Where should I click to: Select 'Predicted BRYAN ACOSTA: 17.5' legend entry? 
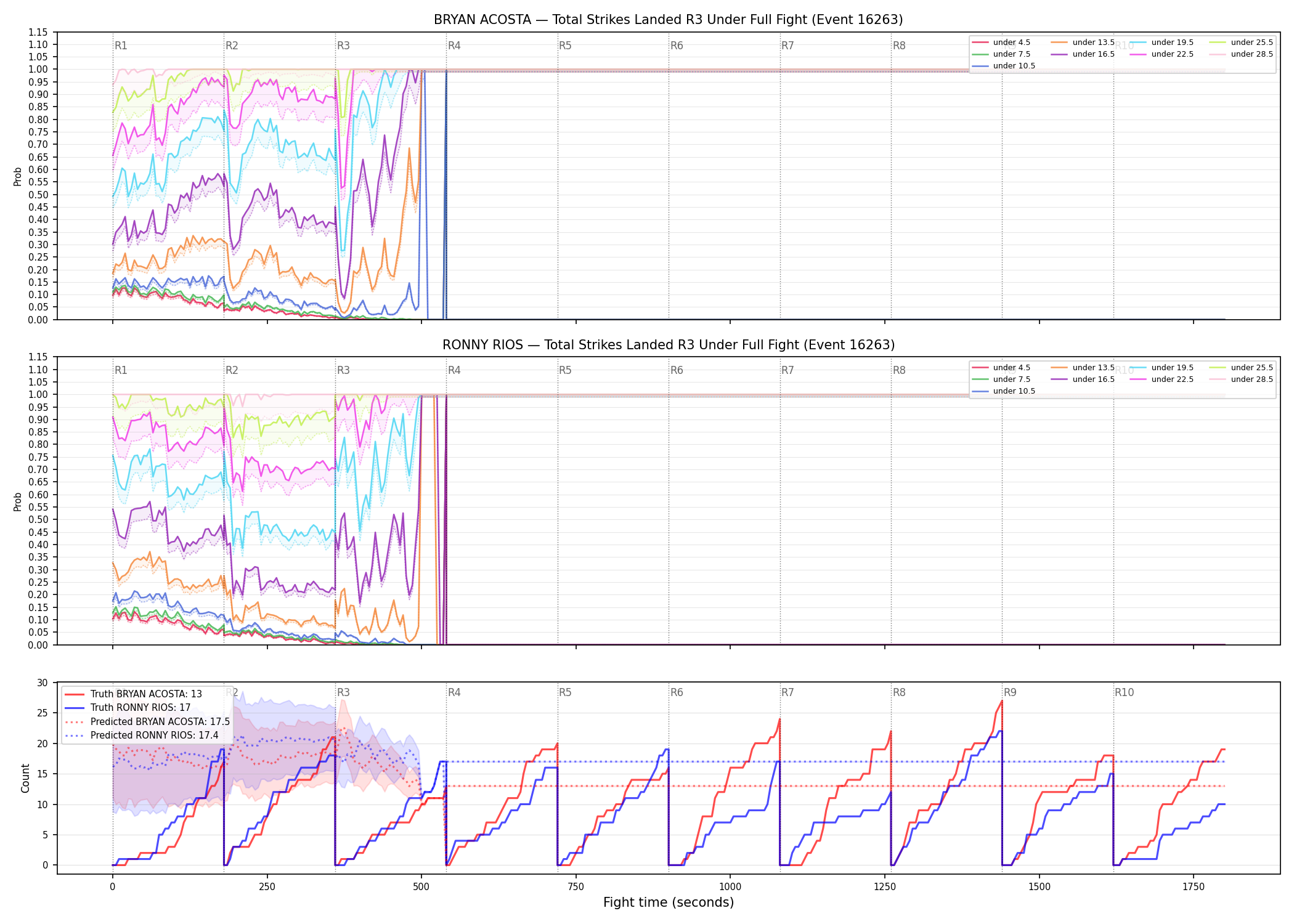point(147,722)
